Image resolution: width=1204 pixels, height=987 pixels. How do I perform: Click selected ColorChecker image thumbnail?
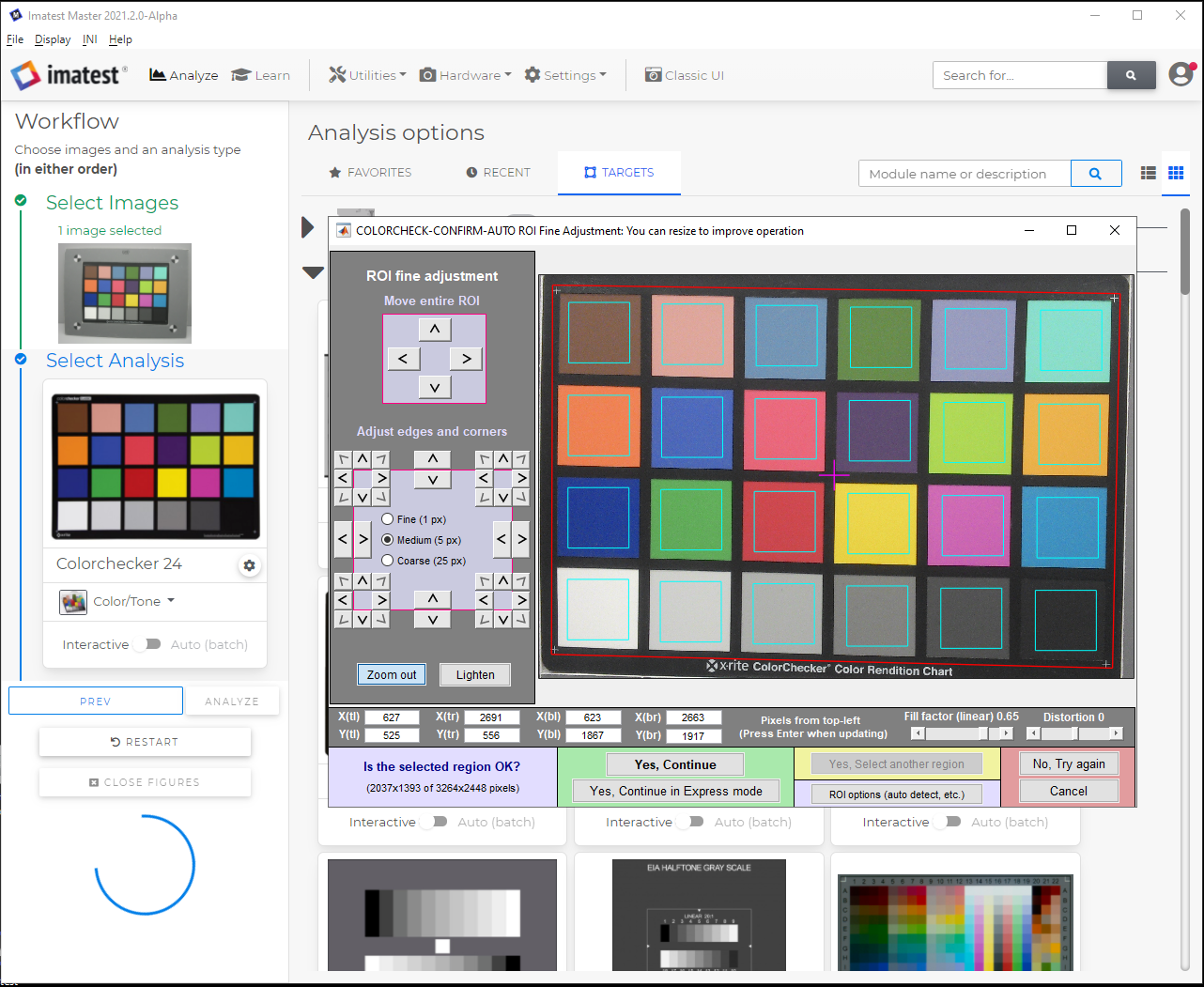tap(125, 293)
